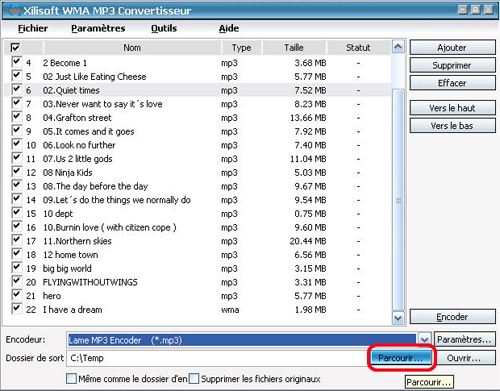Toggle checkbox for 04.Grafton street
This screenshot has height=391, width=500.
pyautogui.click(x=16, y=116)
